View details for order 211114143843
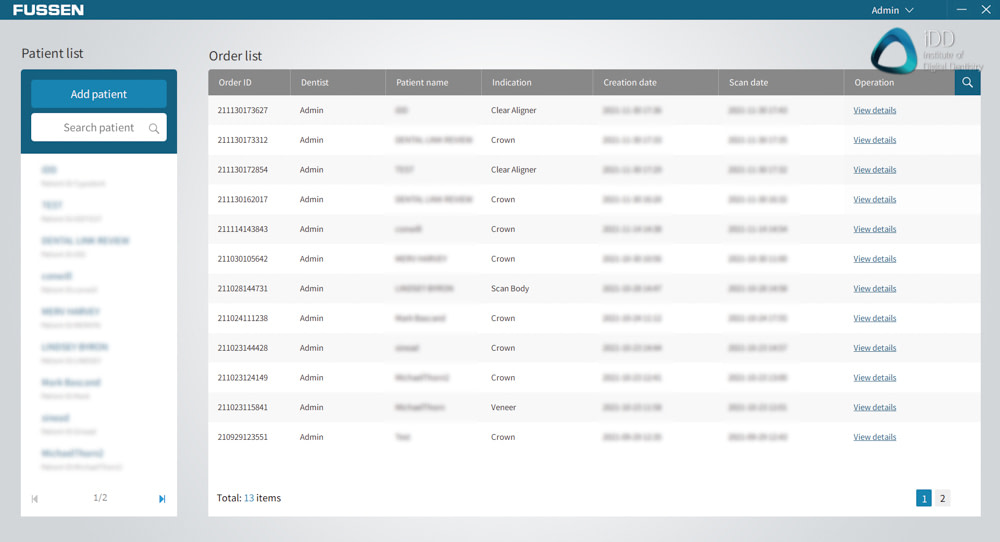The height and width of the screenshot is (542, 1000). 874,229
